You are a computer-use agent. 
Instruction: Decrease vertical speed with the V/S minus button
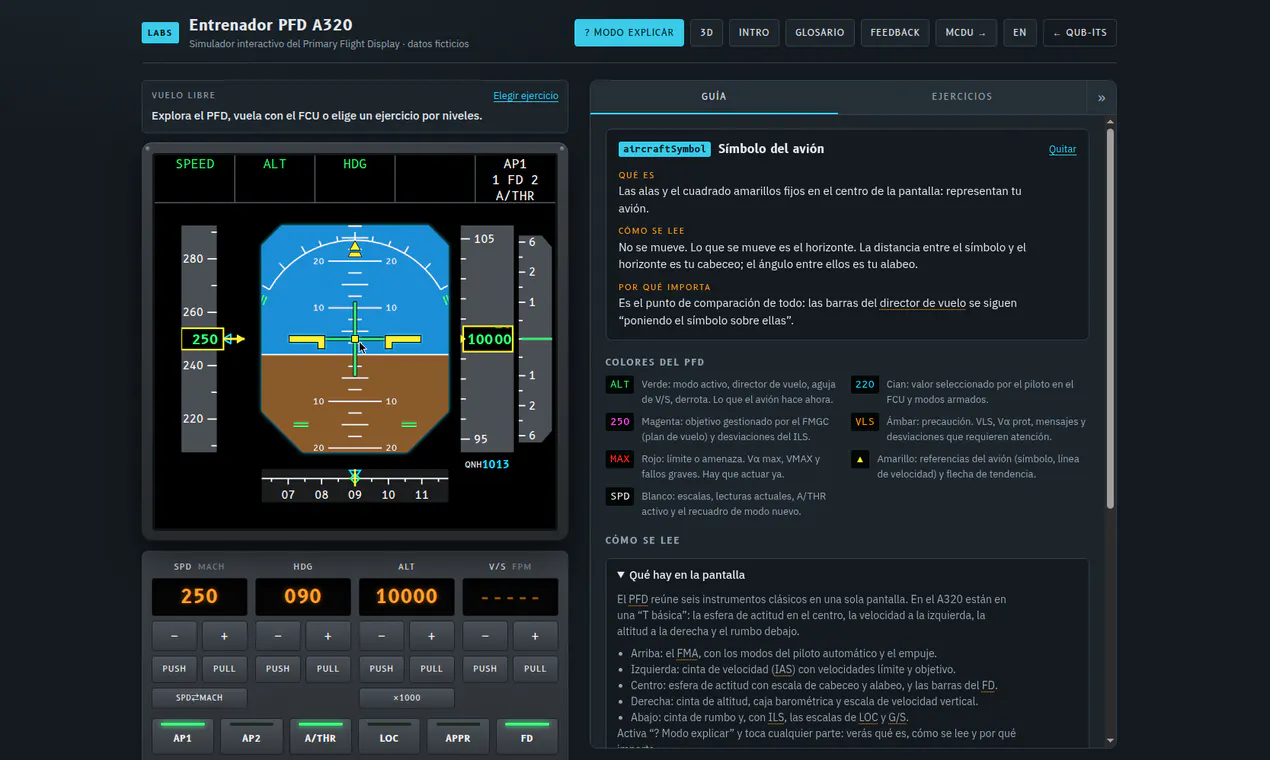pyautogui.click(x=485, y=636)
